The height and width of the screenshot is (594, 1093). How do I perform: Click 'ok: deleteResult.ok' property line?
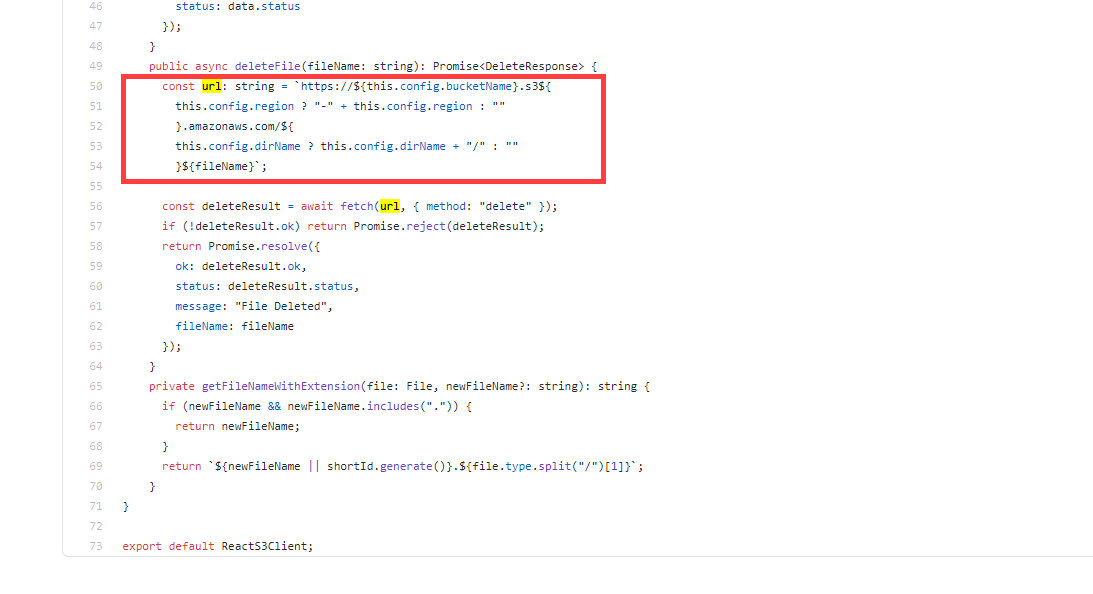coord(241,266)
